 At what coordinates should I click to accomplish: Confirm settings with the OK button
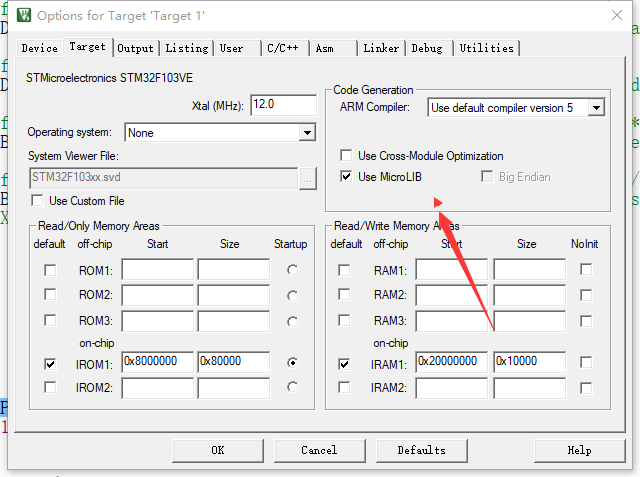[x=218, y=450]
